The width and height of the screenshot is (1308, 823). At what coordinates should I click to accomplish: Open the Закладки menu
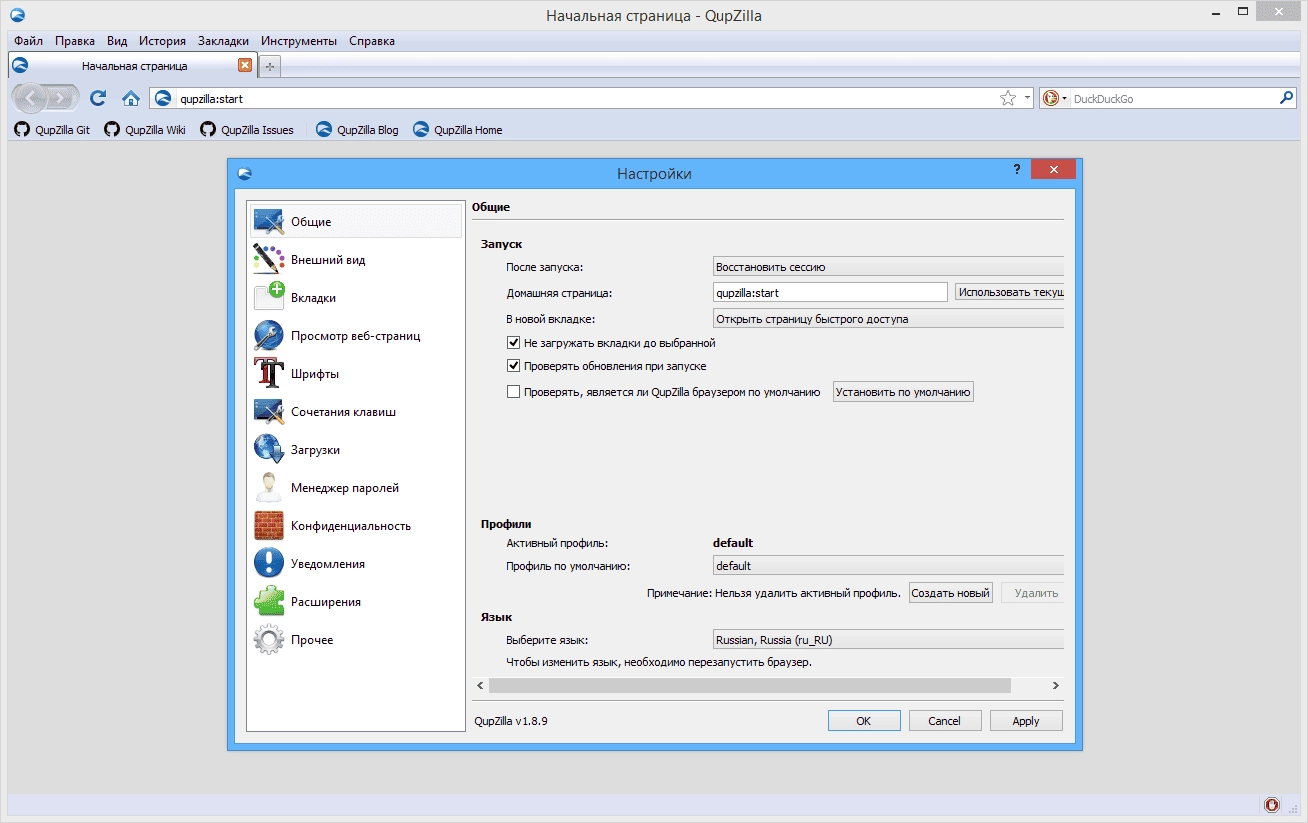pyautogui.click(x=224, y=41)
